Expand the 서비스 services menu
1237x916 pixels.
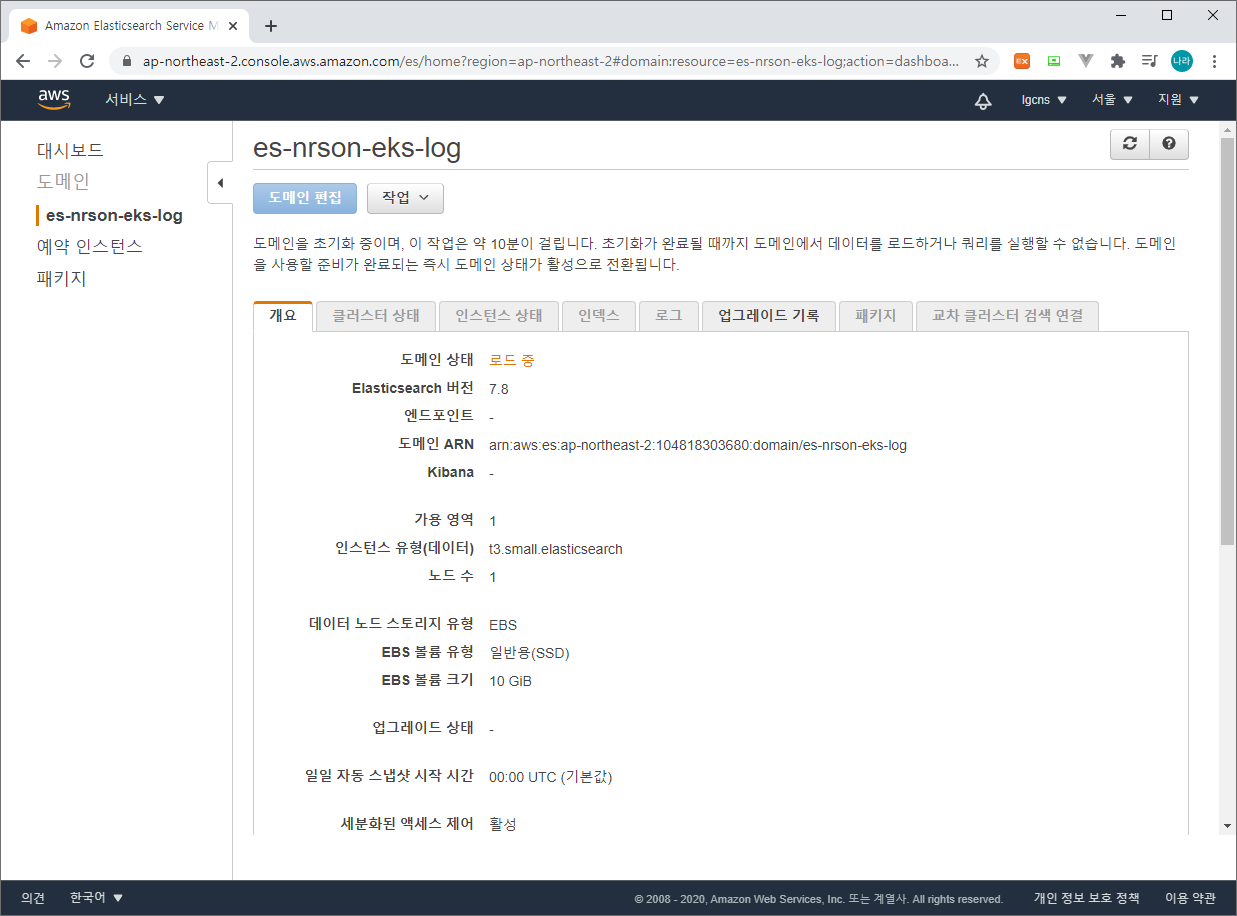(x=135, y=100)
